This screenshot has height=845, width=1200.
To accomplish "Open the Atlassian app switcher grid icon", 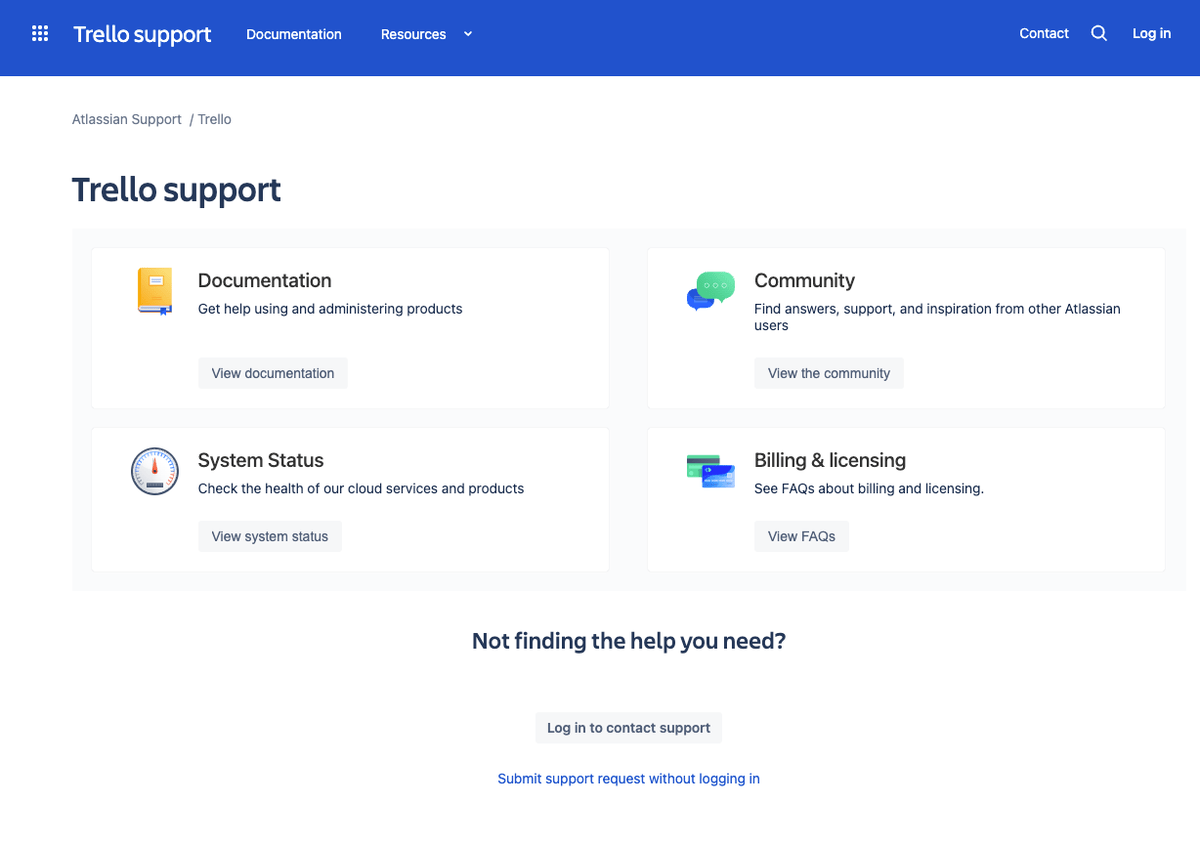I will point(40,34).
